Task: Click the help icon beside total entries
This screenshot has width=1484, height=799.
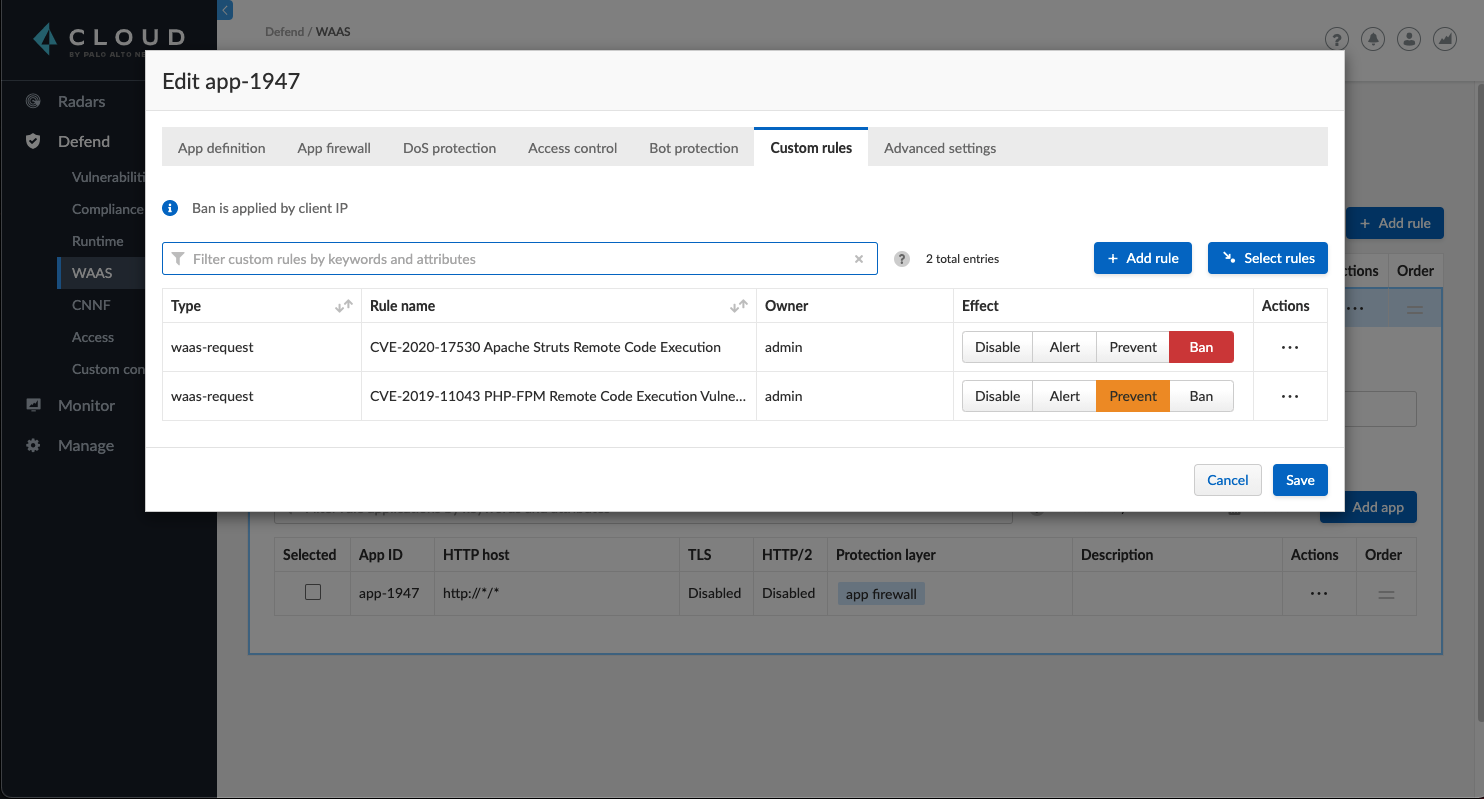Action: tap(902, 259)
